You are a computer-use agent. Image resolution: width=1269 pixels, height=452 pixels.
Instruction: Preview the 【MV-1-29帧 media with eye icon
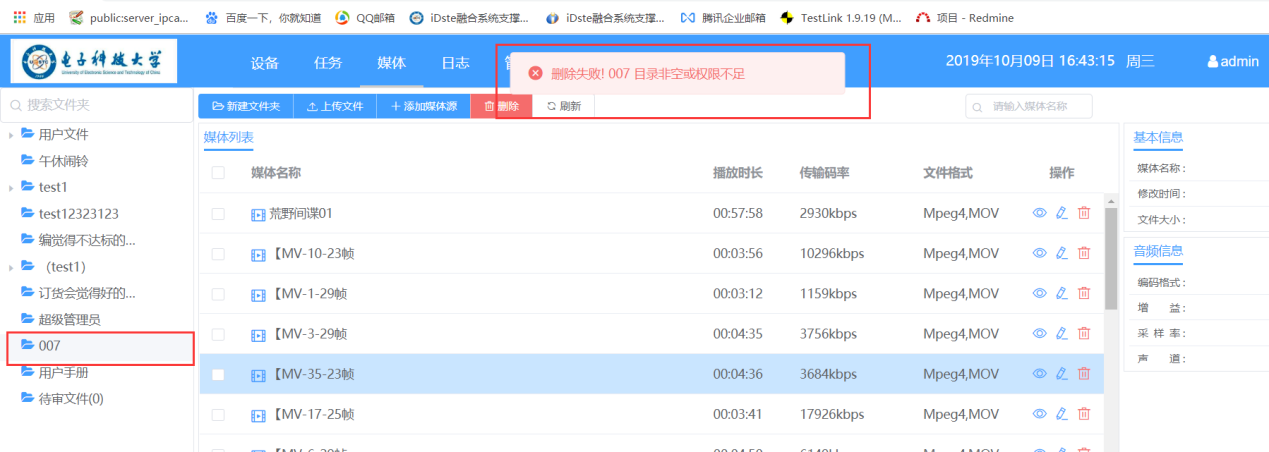(1039, 293)
